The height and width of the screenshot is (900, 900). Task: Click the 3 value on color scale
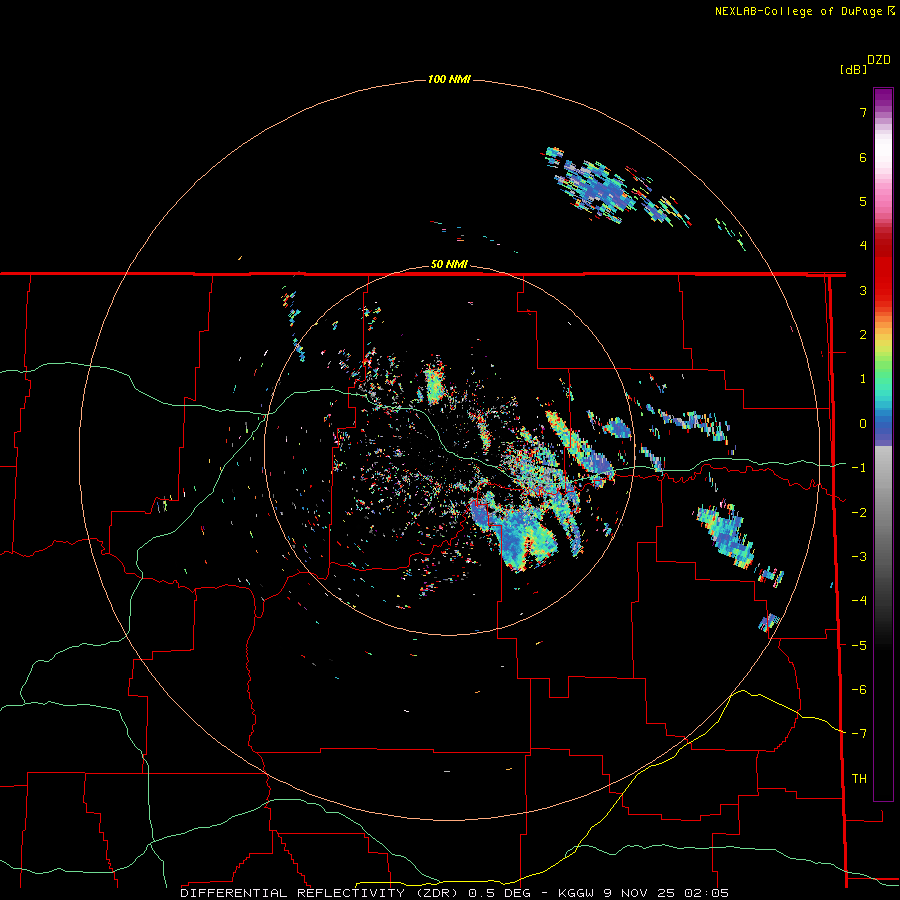[x=863, y=290]
